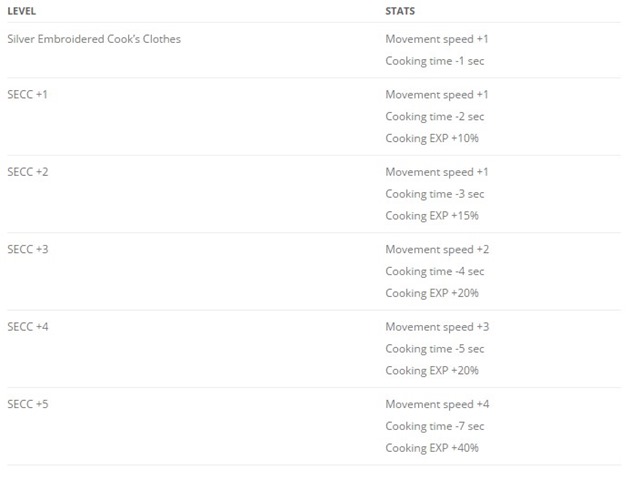The height and width of the screenshot is (480, 630).
Task: Select the SECC +4 level cell
Action: click(x=28, y=327)
